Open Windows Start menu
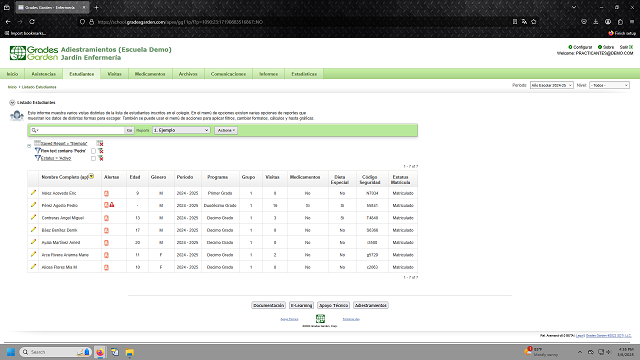The image size is (640, 360). pos(11,352)
